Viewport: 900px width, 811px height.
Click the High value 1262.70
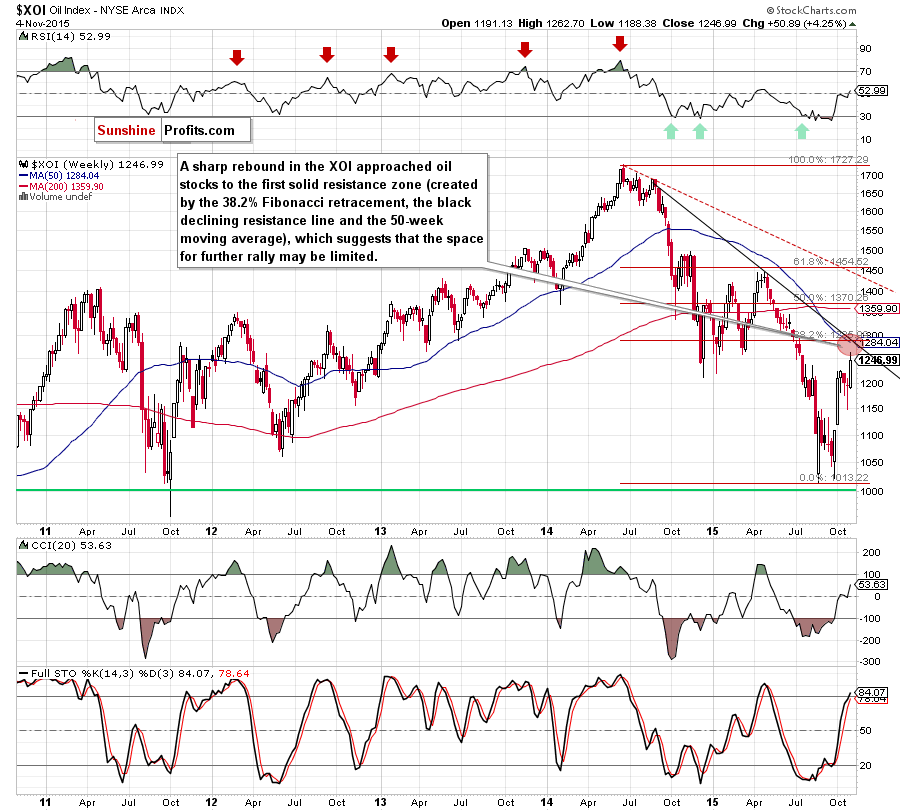click(565, 24)
